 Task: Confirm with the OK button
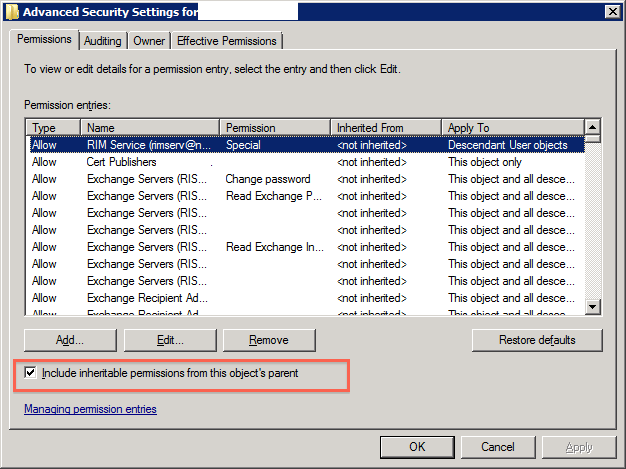[417, 446]
